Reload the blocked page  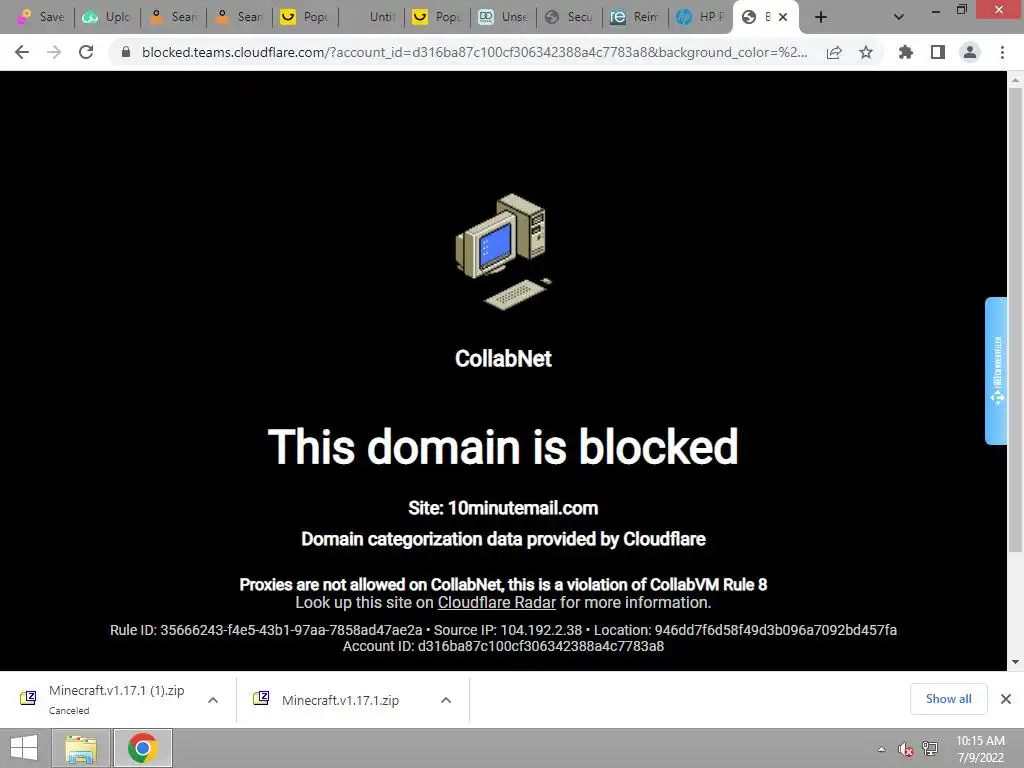tap(86, 52)
